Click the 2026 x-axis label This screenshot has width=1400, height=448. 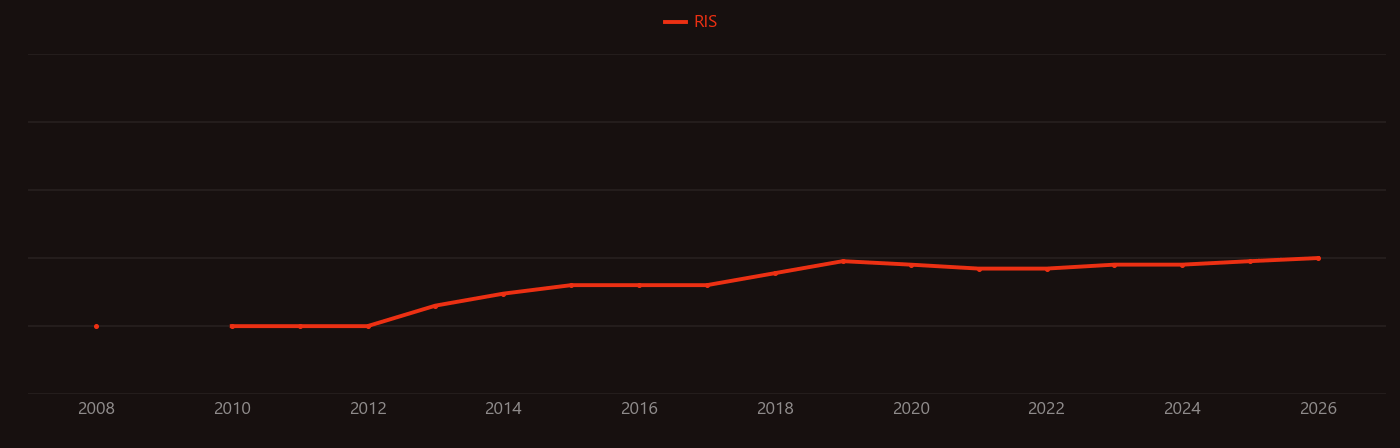point(1318,409)
